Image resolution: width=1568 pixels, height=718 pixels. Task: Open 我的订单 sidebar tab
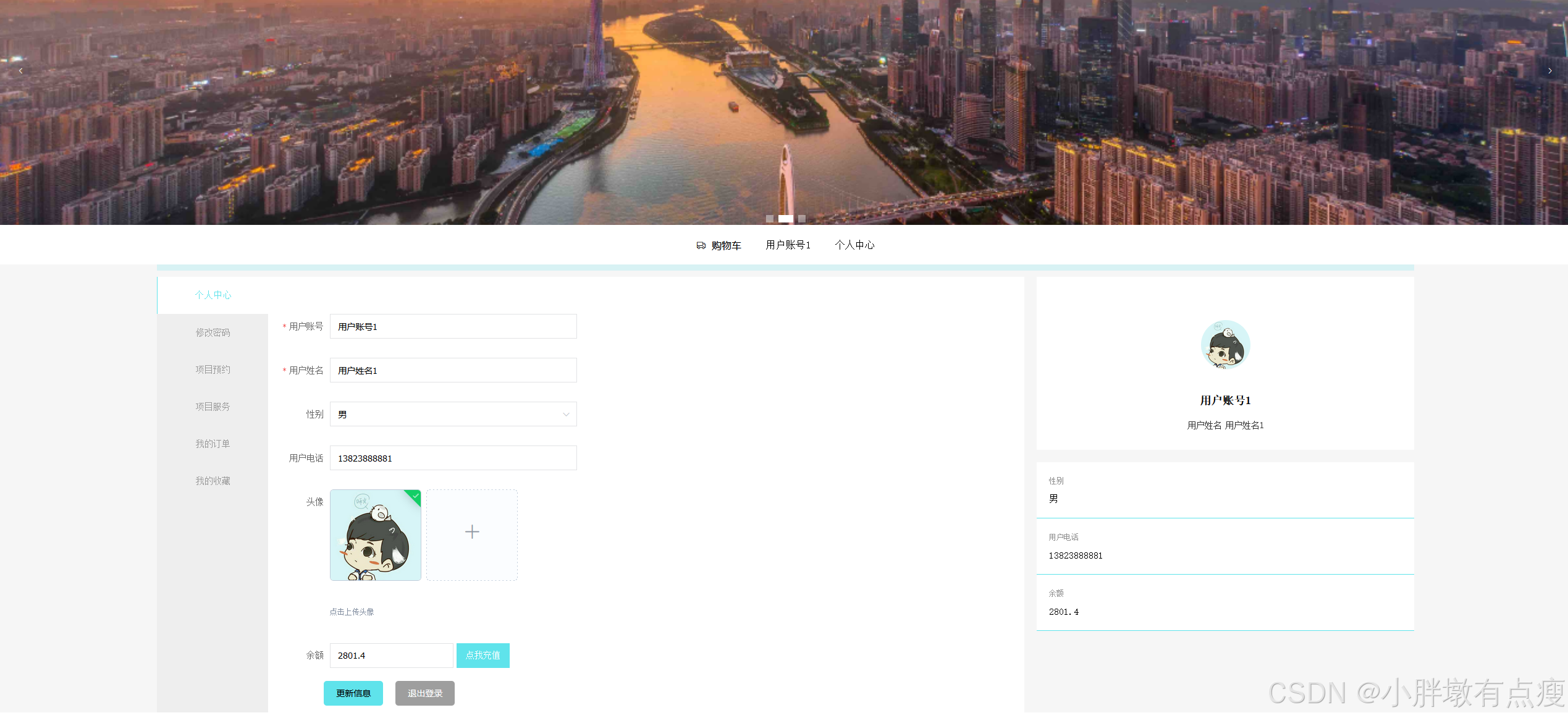tap(213, 444)
